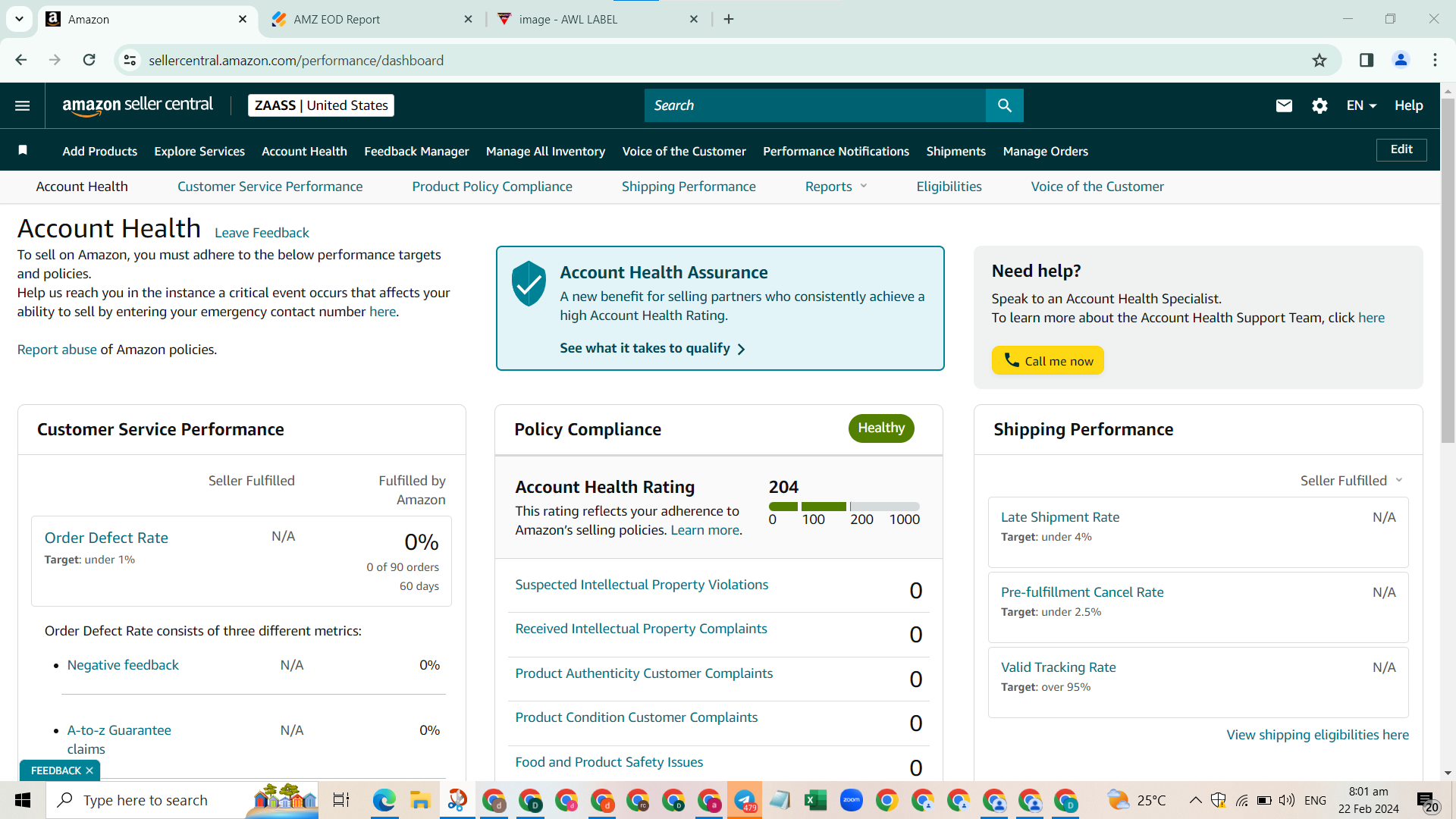Open Suspected Intellectual Property Violations link
The width and height of the screenshot is (1456, 819).
tap(642, 585)
